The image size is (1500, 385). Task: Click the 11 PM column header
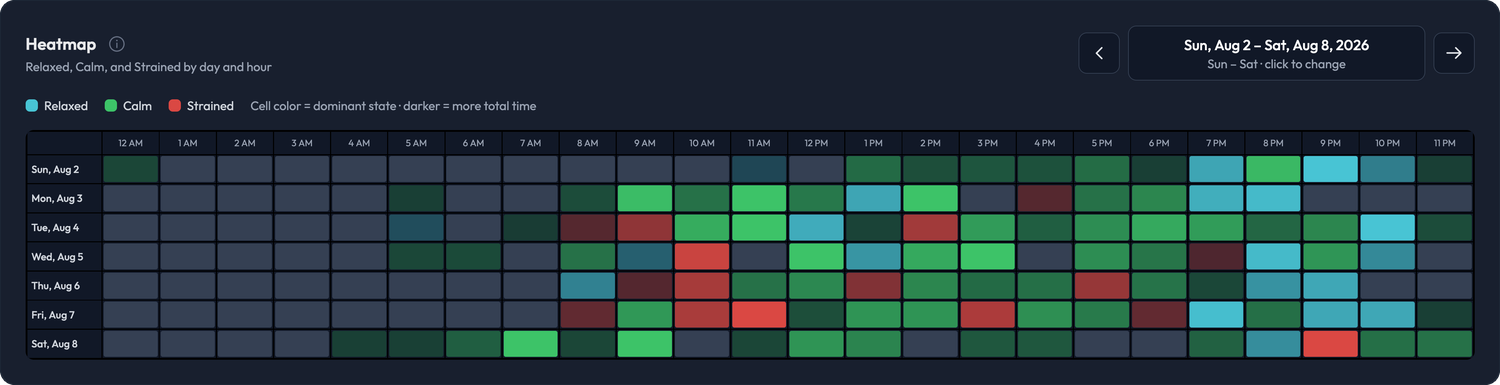click(x=1446, y=143)
